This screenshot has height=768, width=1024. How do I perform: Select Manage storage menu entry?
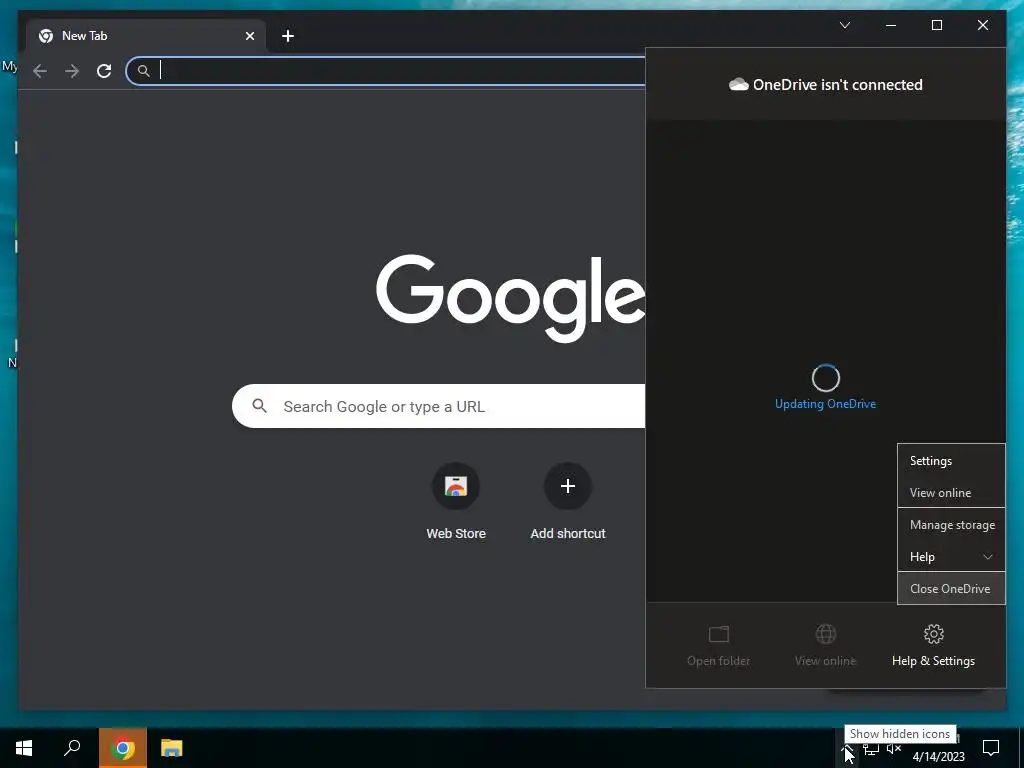coord(951,525)
